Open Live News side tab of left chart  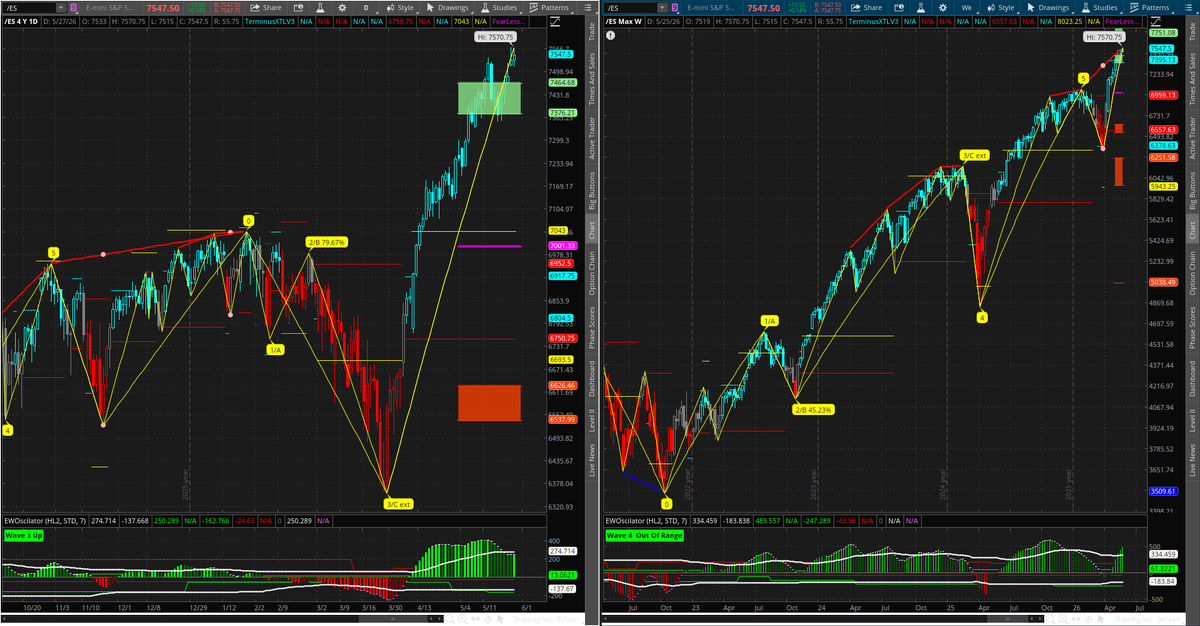(x=591, y=461)
